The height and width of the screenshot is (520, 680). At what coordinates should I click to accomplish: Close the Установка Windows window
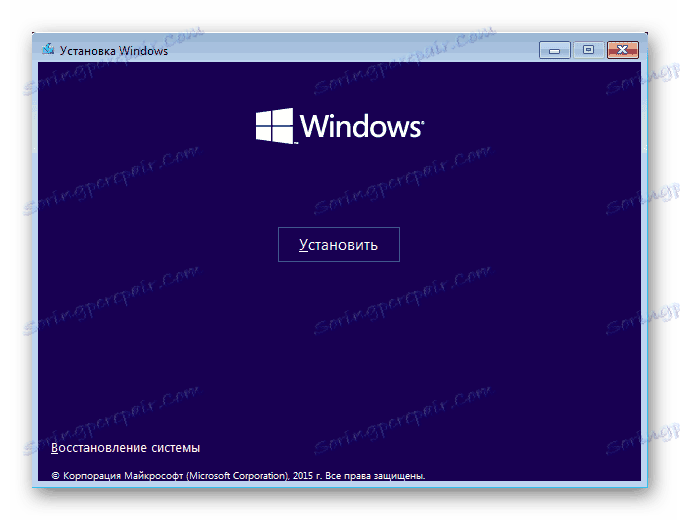(x=623, y=50)
